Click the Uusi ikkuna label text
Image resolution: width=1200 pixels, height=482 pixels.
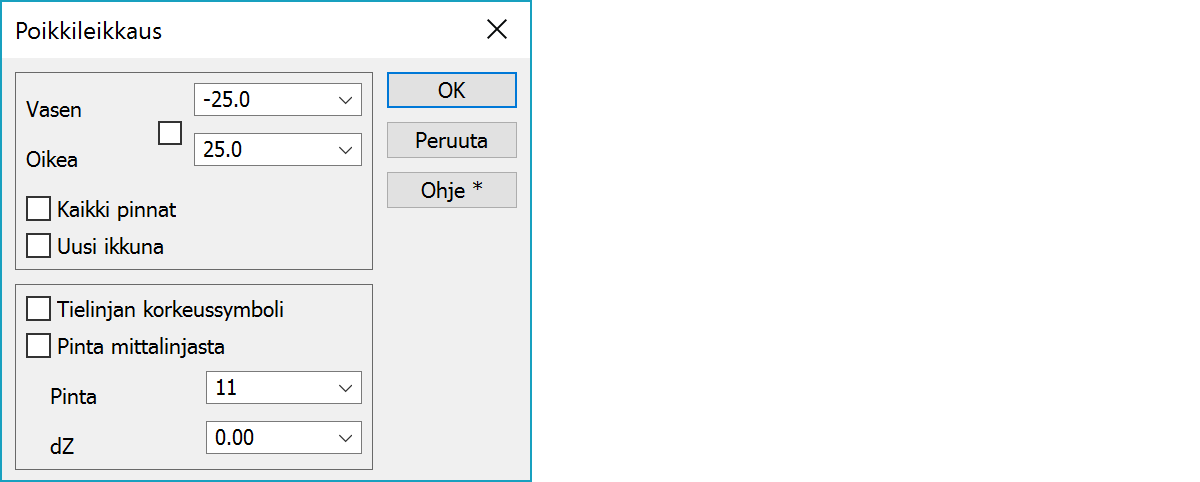point(111,246)
